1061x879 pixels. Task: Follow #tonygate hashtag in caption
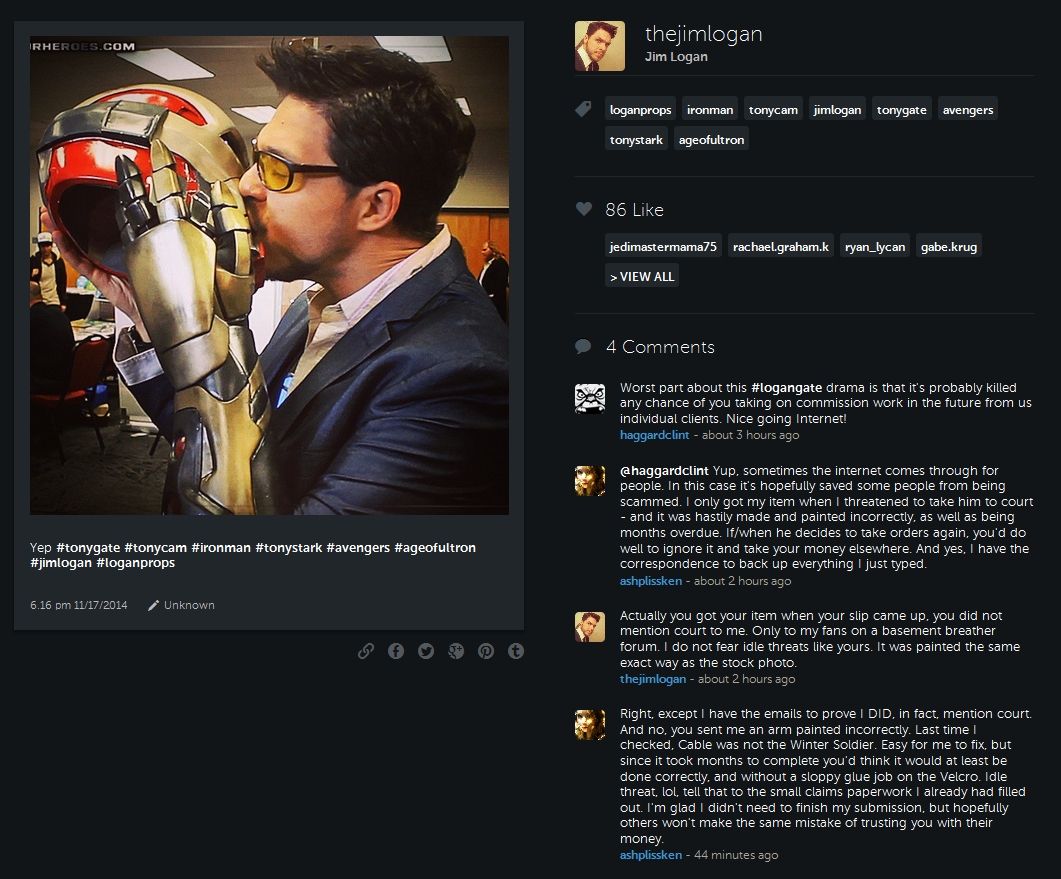[x=88, y=547]
